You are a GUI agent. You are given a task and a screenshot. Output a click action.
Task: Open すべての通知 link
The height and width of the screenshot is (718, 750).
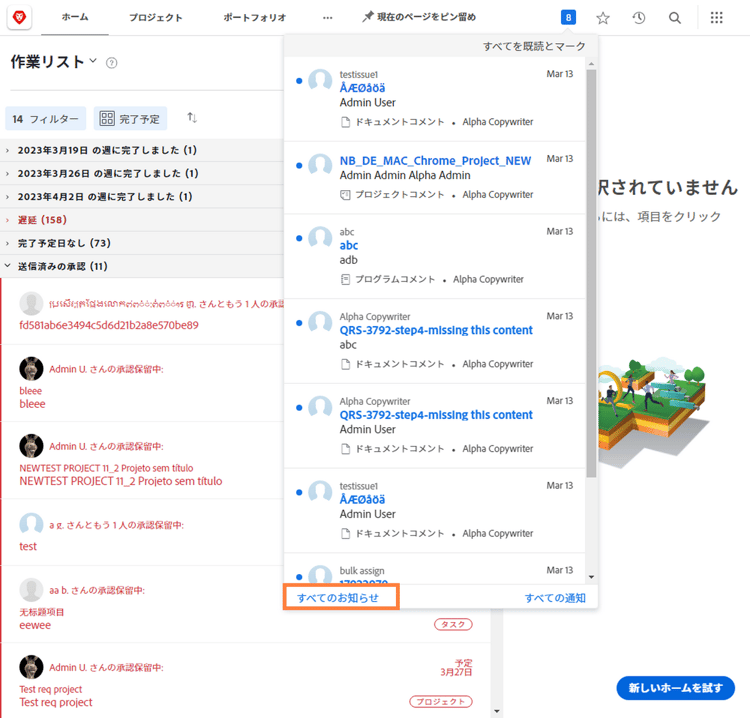pos(555,598)
